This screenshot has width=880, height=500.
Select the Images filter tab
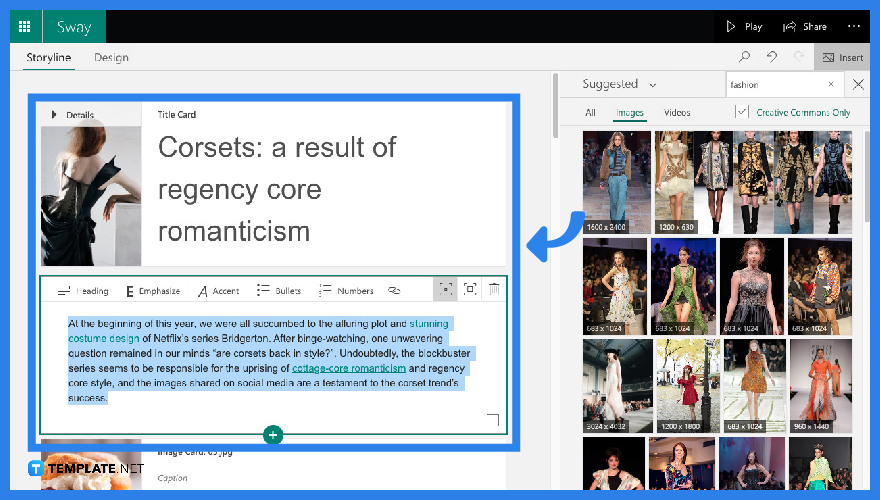click(x=630, y=113)
